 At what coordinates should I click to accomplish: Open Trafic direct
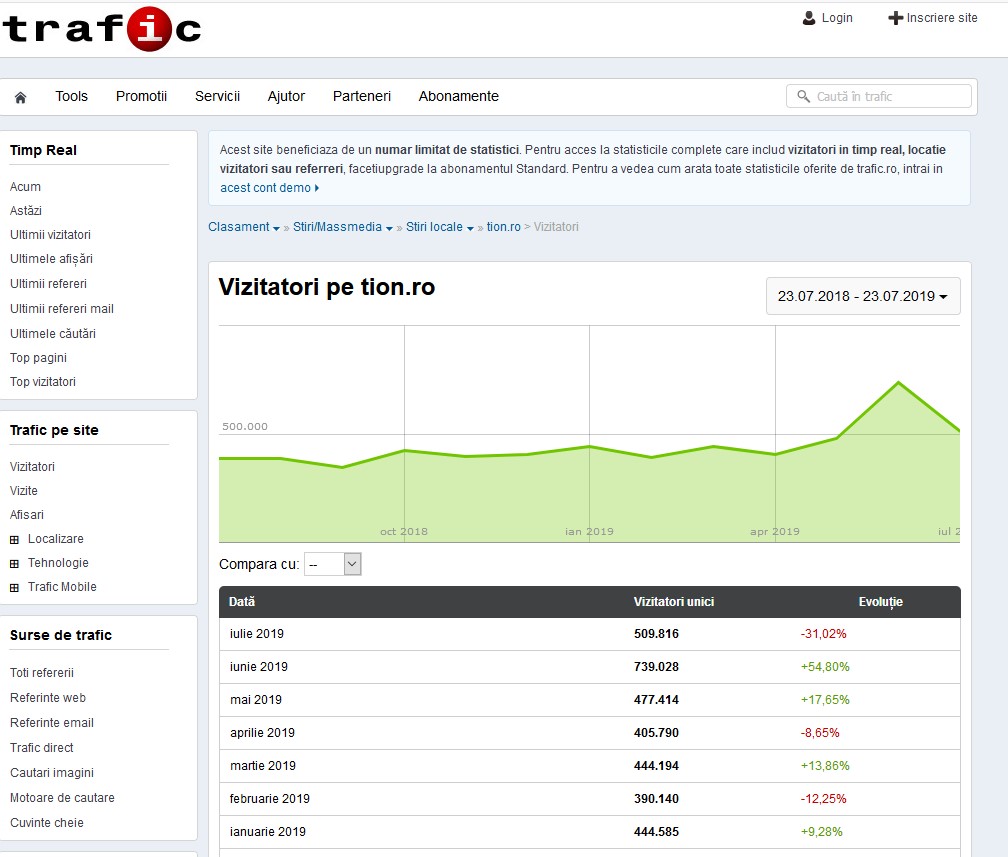click(x=42, y=748)
